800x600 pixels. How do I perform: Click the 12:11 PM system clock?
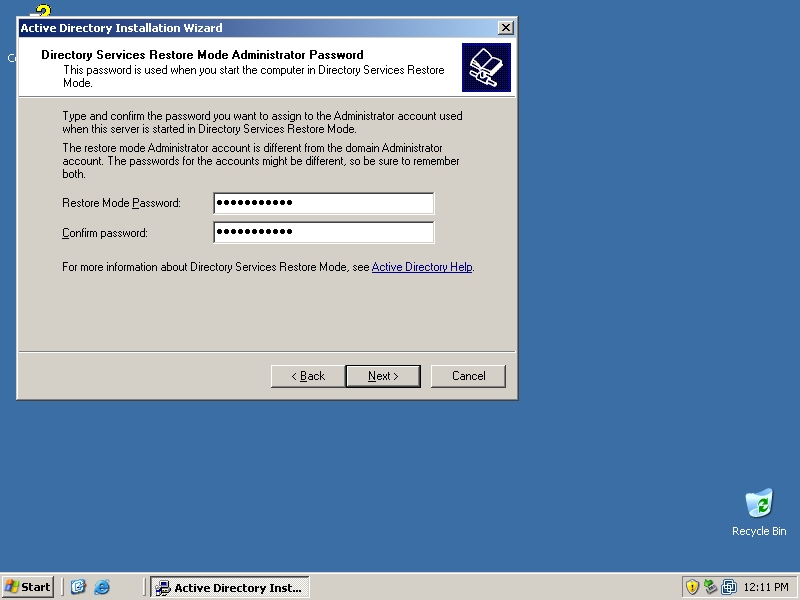(x=766, y=587)
